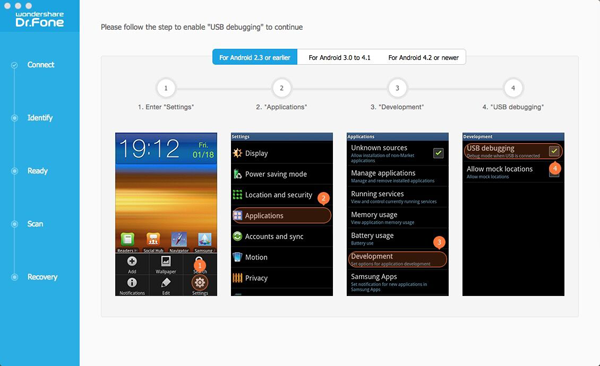This screenshot has height=366, width=600.
Task: Click the Social Hub app icon
Action: (x=153, y=239)
